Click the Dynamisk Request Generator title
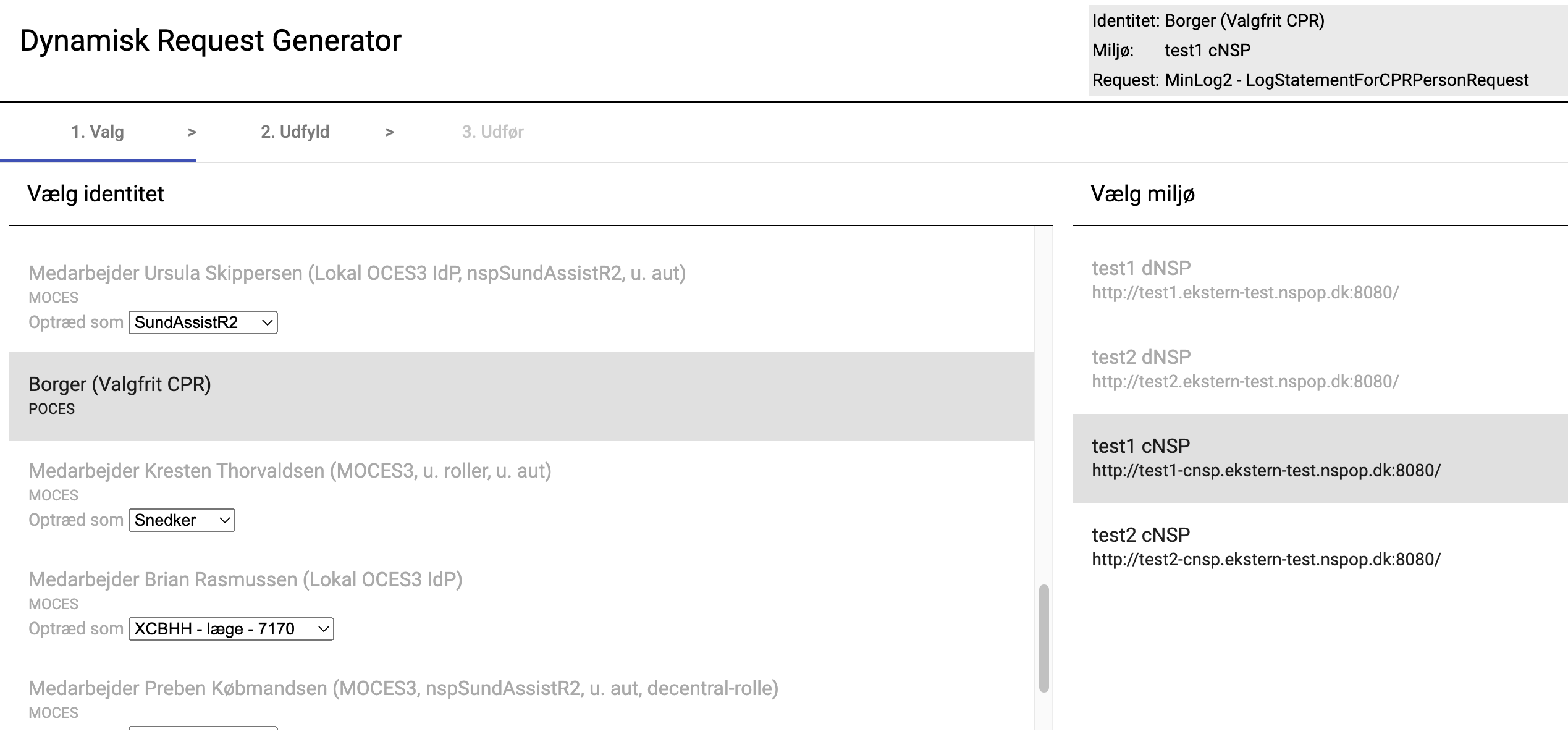This screenshot has width=1568, height=750. tap(211, 41)
